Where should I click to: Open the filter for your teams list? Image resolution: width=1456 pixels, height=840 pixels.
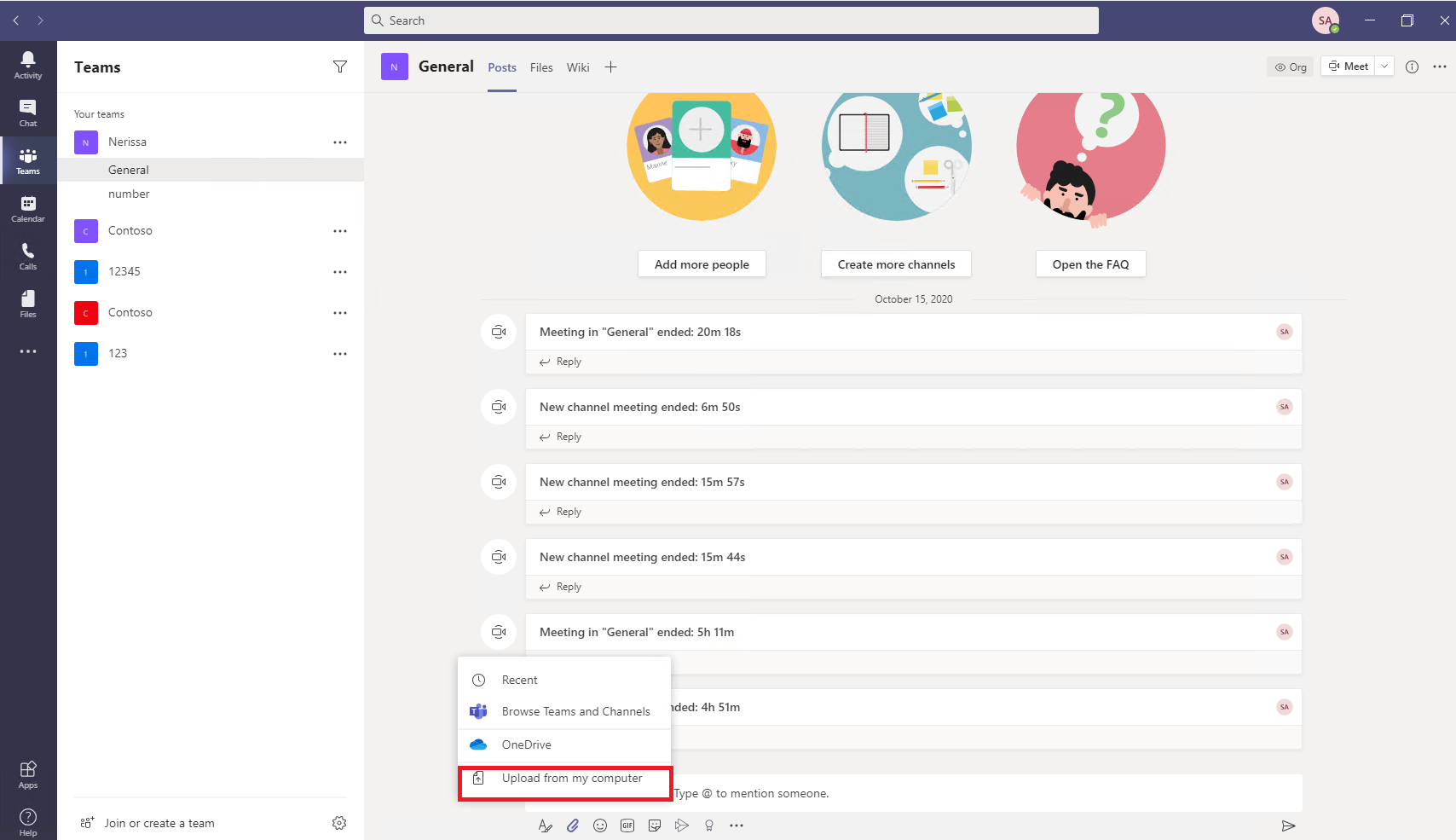(x=340, y=67)
